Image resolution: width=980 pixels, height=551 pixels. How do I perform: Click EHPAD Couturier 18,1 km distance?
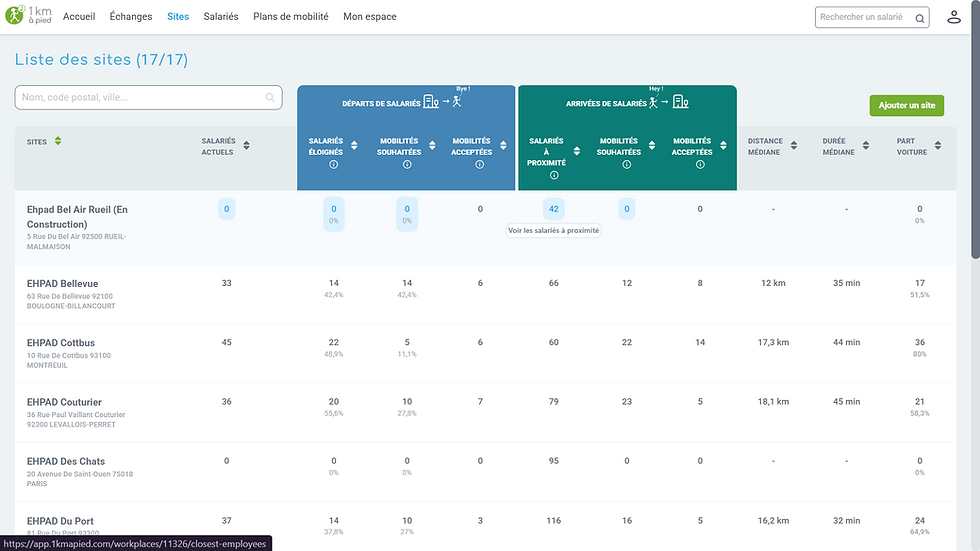[773, 402]
